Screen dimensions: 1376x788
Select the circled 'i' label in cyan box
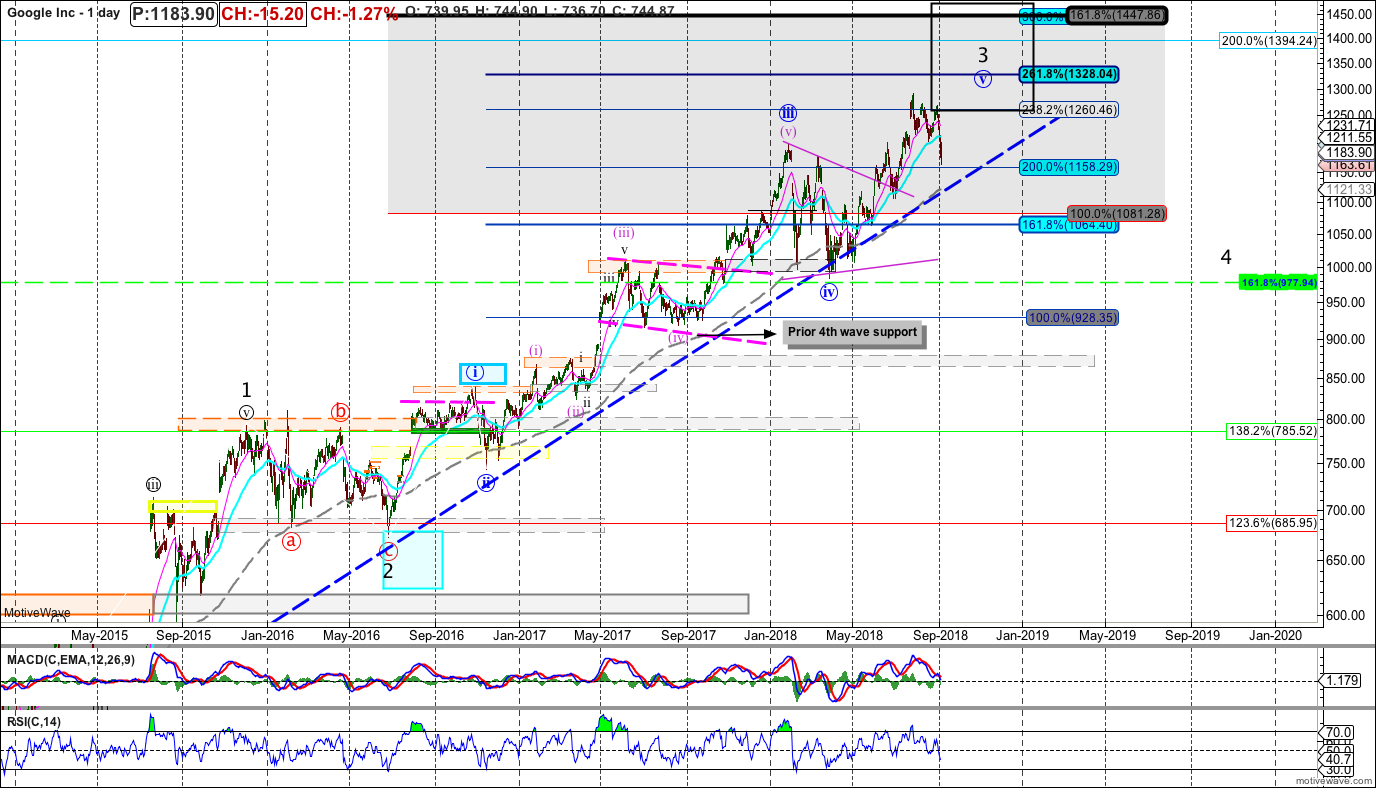[475, 372]
